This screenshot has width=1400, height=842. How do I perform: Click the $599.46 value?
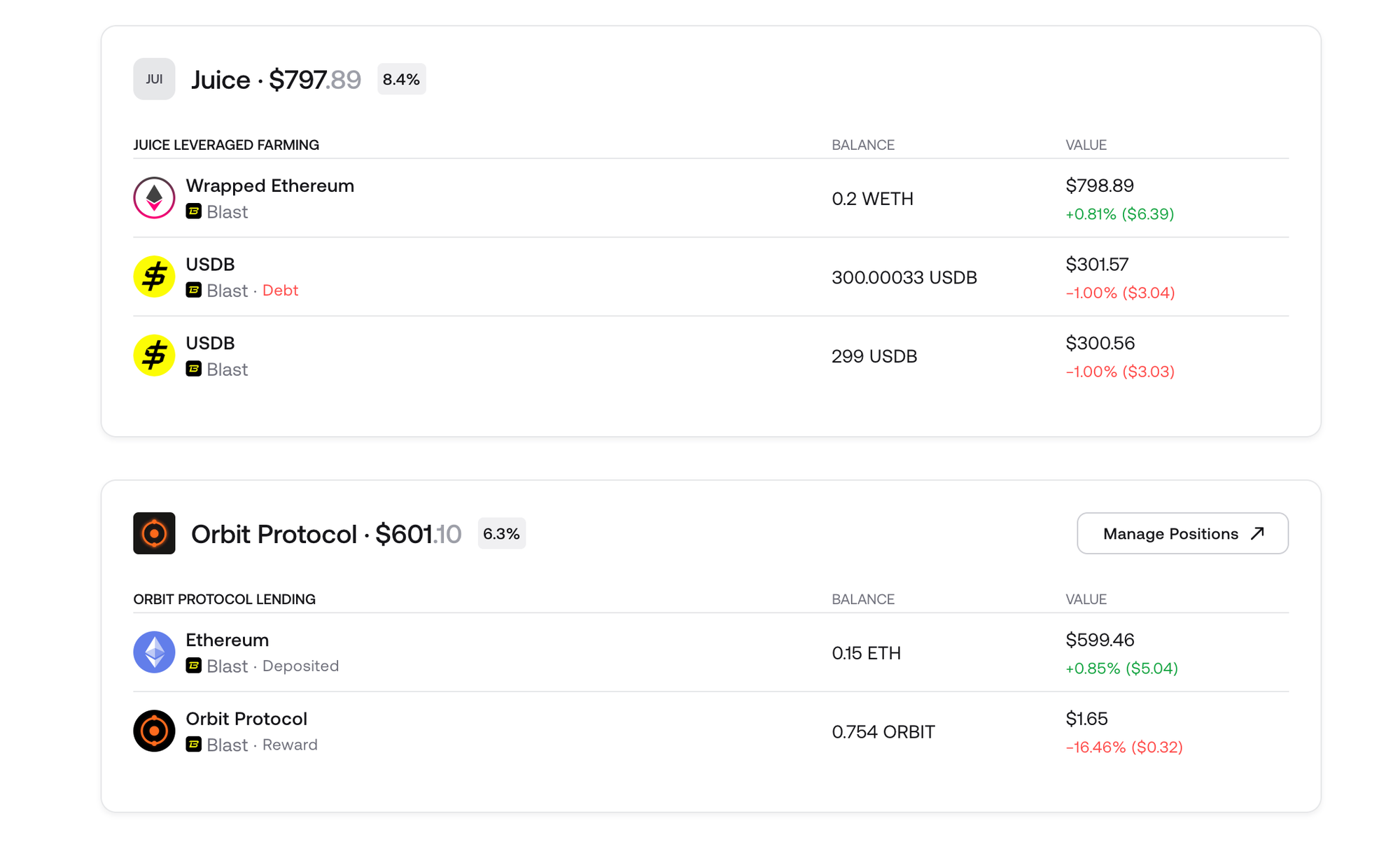(x=1100, y=640)
